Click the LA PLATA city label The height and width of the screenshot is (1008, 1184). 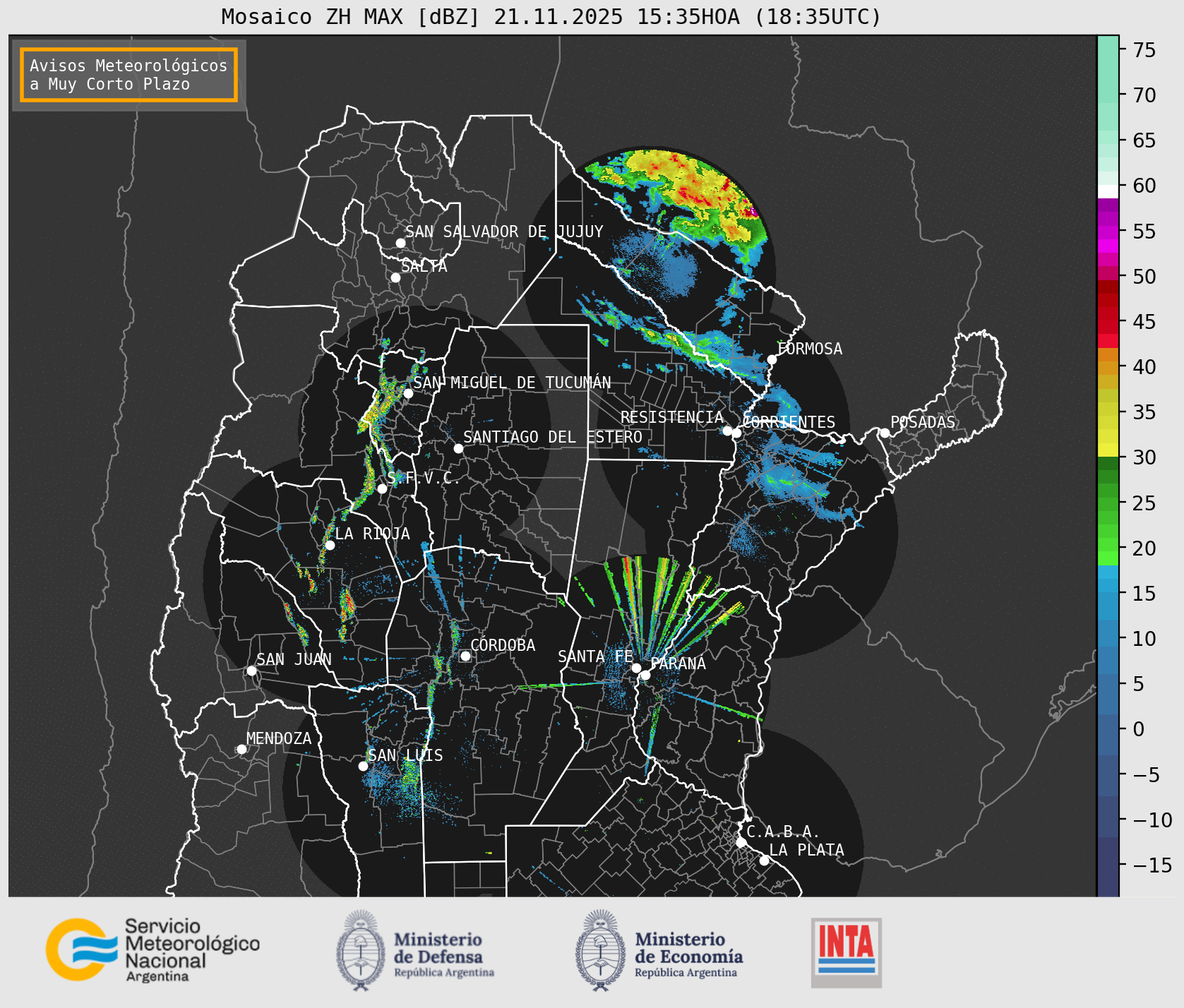point(806,850)
